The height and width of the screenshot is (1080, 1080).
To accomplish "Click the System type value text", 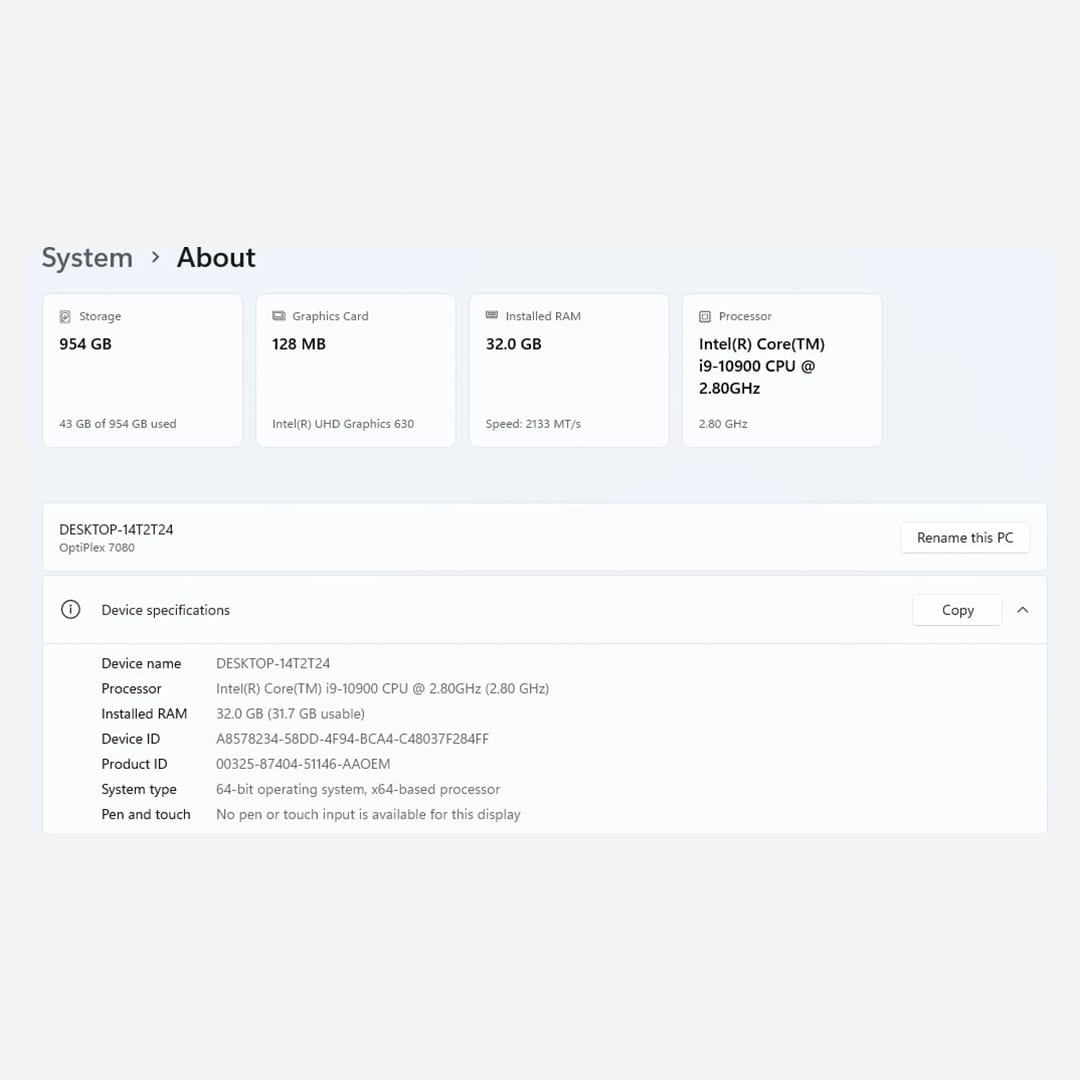I will (x=358, y=789).
